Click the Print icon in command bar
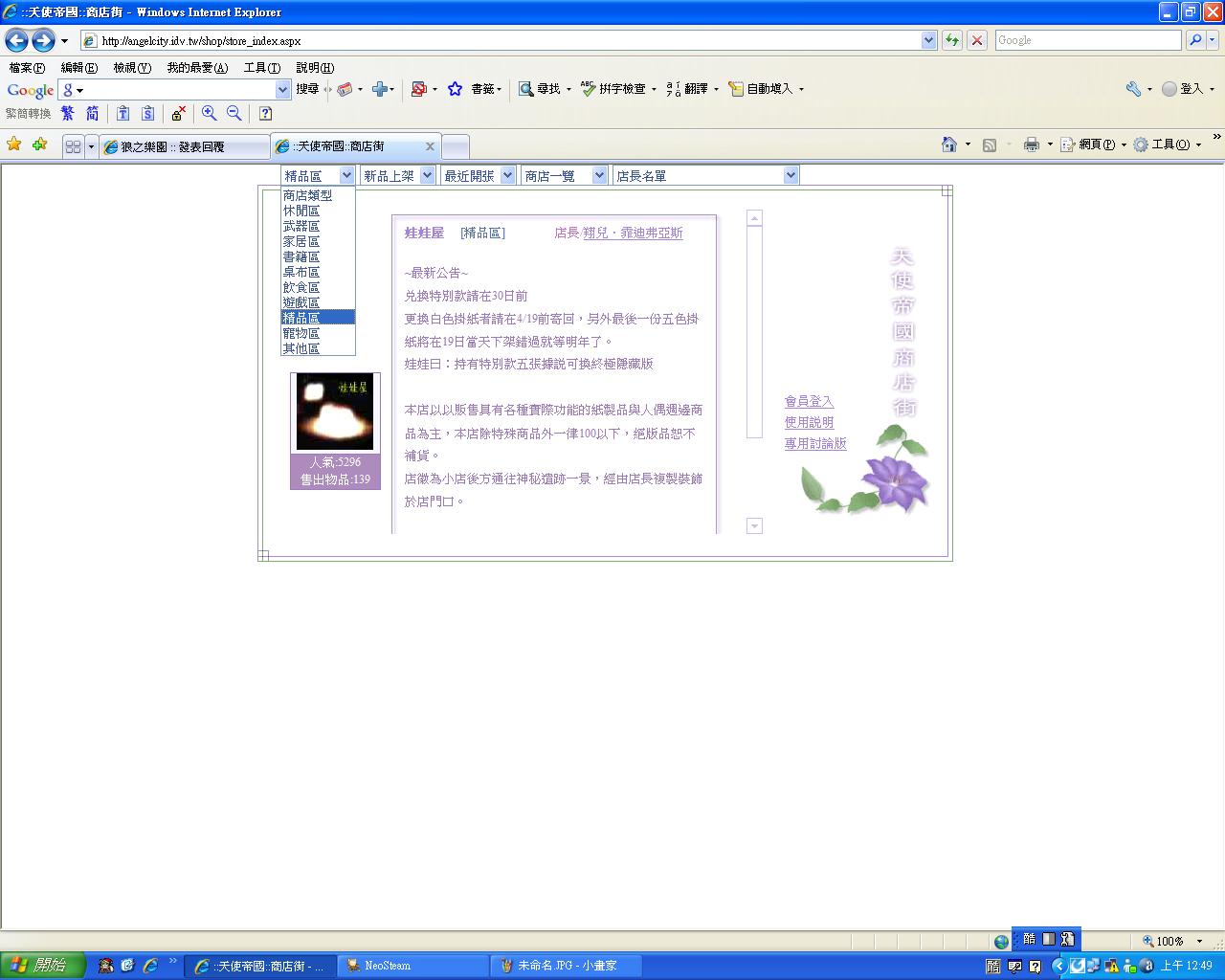This screenshot has width=1225, height=980. tap(1031, 145)
